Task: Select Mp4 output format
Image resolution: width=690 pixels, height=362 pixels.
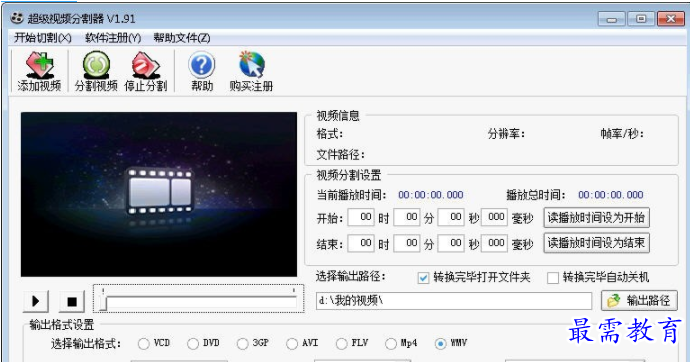Action: 391,344
